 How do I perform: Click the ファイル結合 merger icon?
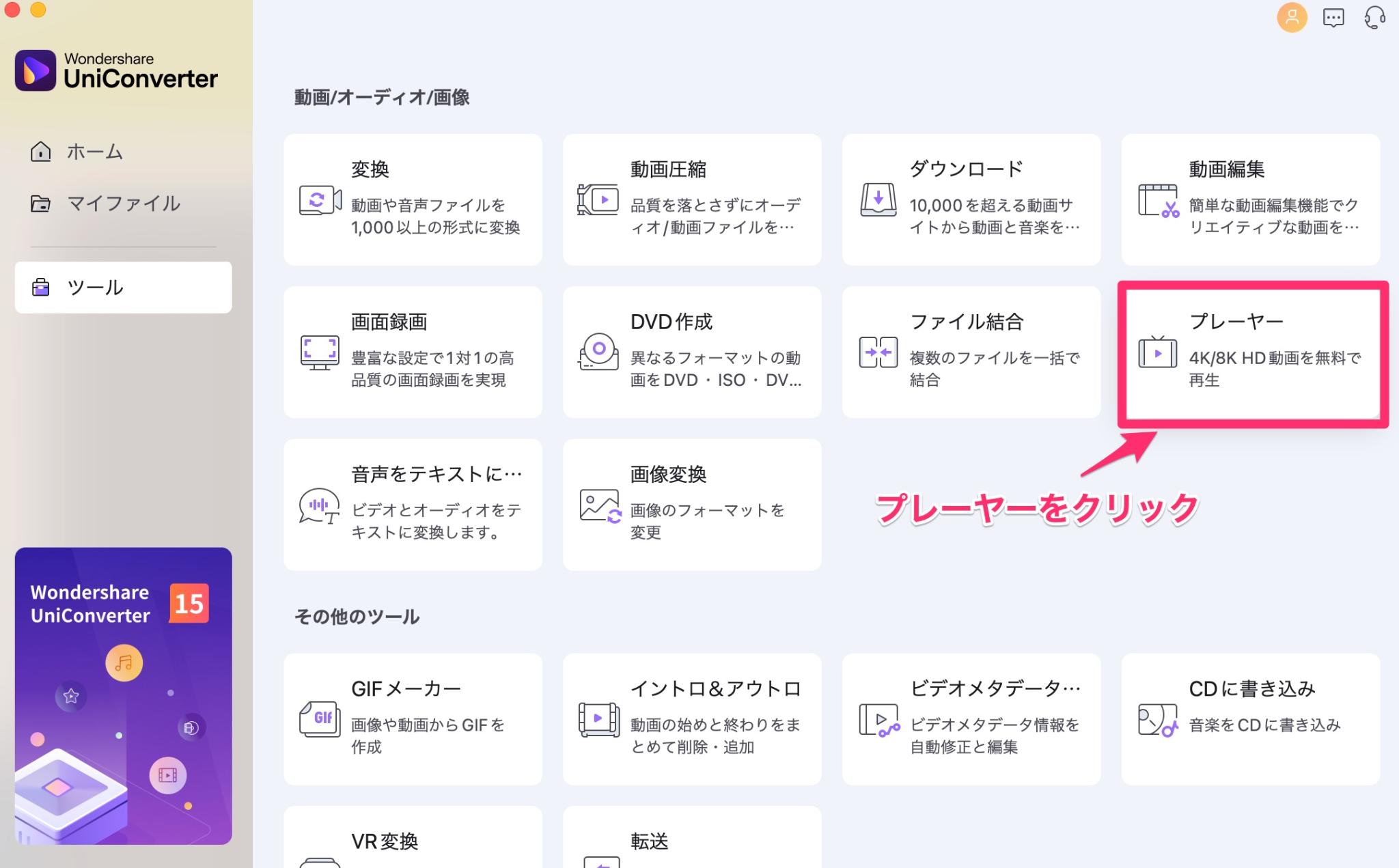coord(878,352)
